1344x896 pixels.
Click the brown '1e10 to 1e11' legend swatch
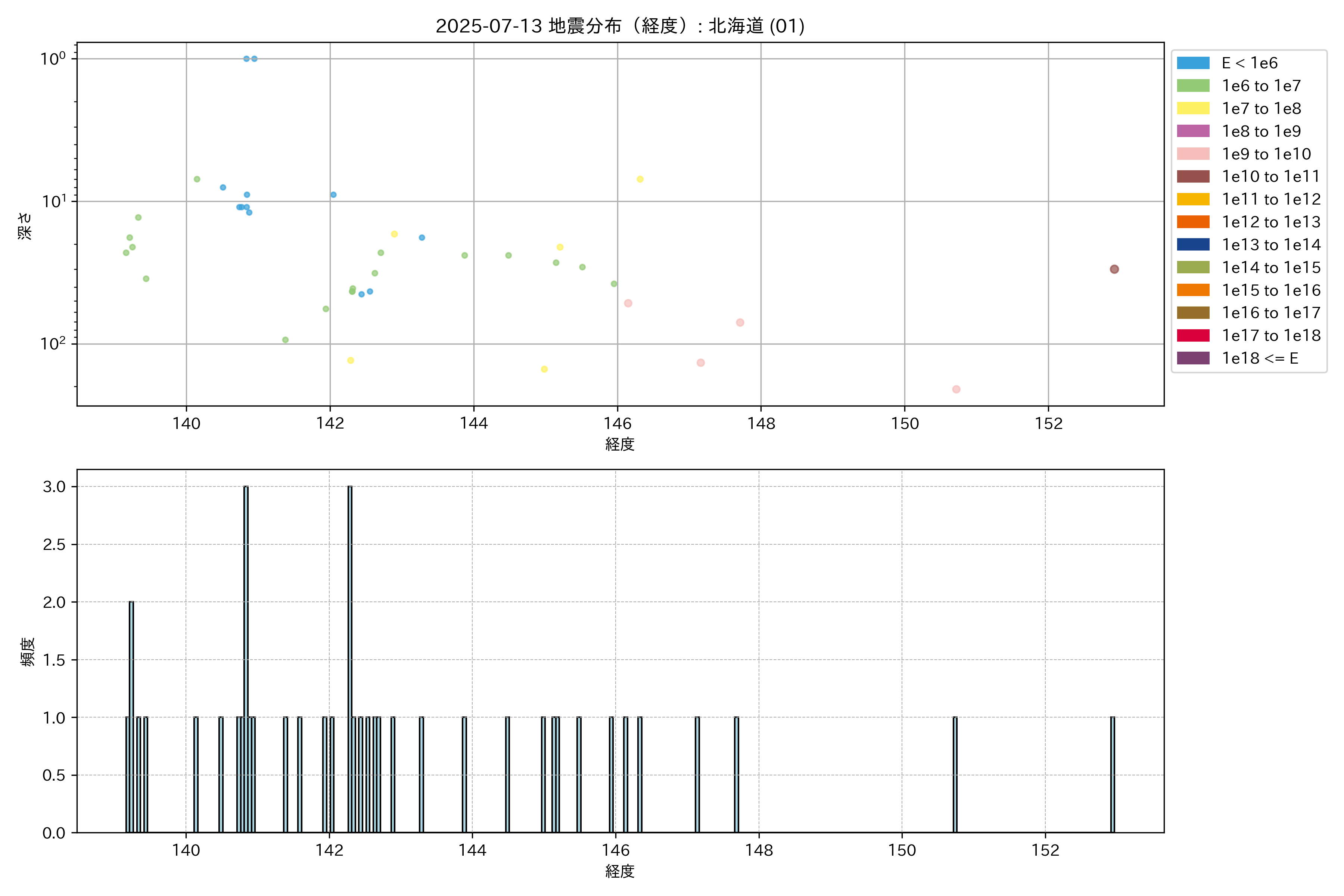(x=1193, y=177)
